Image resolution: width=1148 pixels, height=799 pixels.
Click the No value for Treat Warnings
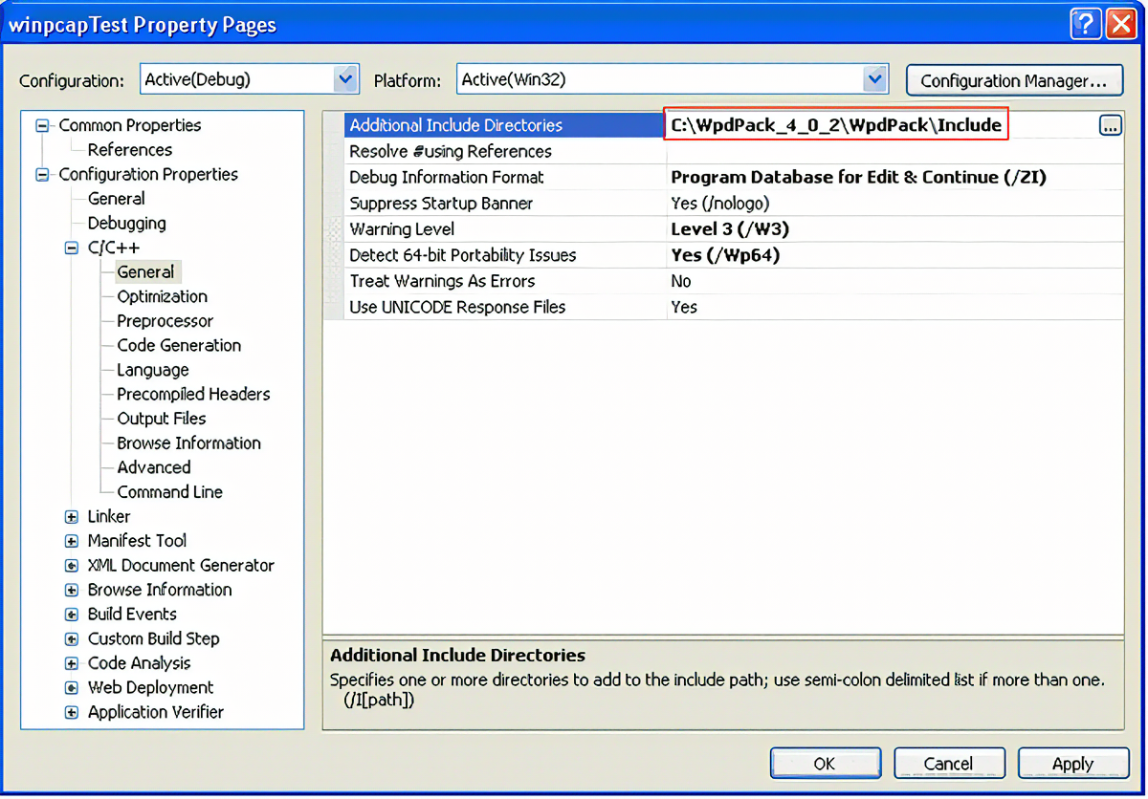[681, 281]
